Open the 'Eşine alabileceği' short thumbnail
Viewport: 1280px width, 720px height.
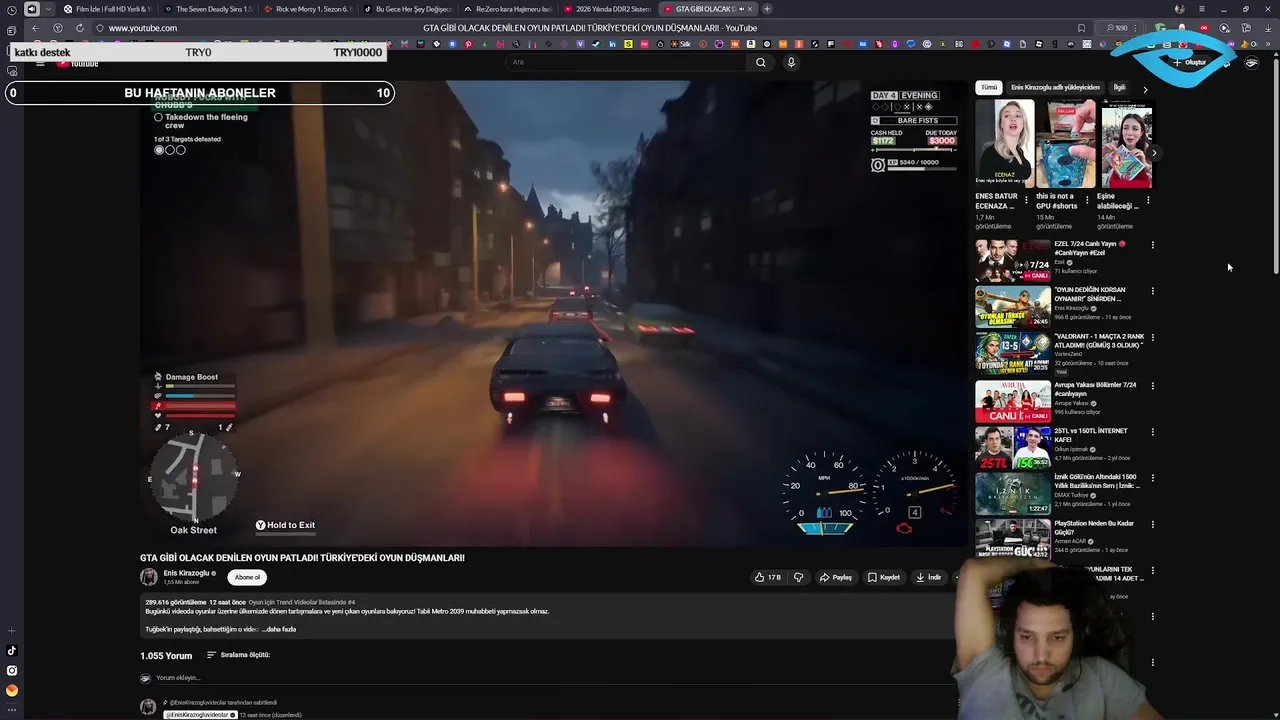pos(1126,145)
